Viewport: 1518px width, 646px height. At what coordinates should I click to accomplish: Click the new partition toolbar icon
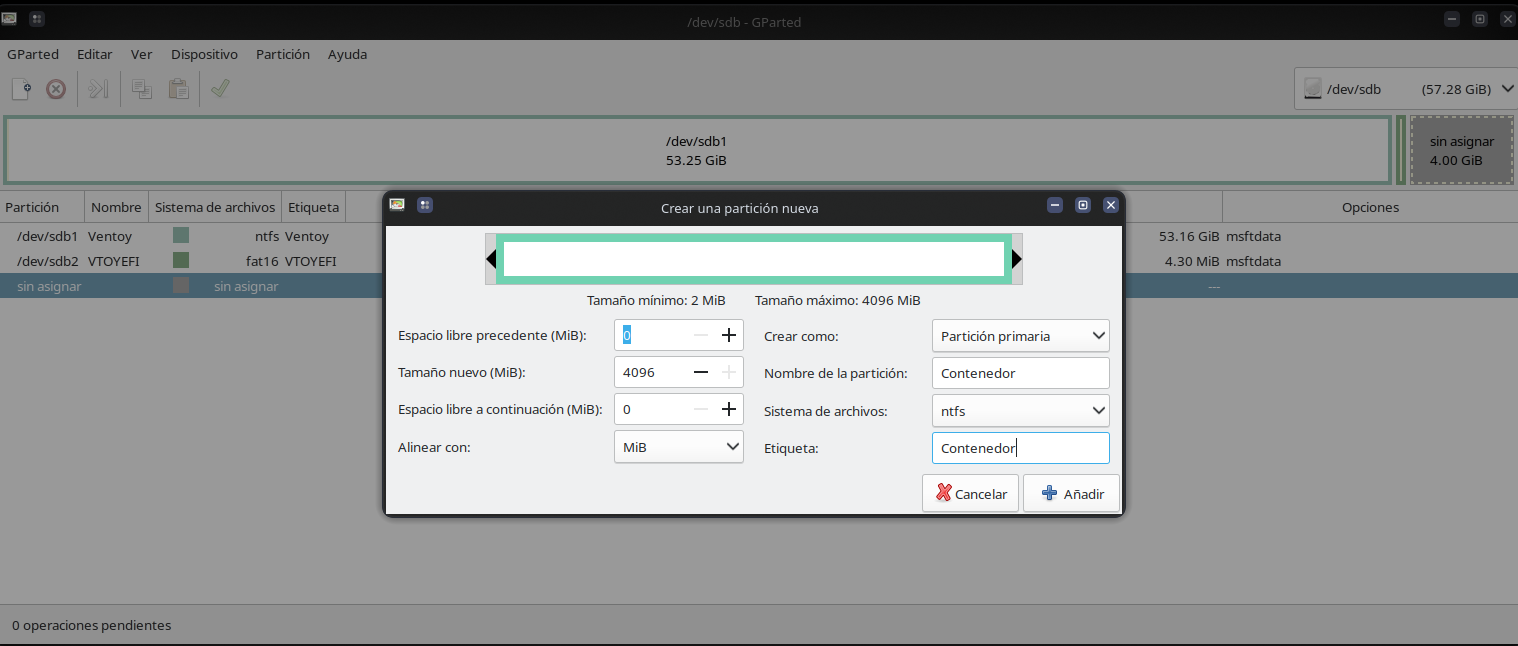click(x=21, y=89)
